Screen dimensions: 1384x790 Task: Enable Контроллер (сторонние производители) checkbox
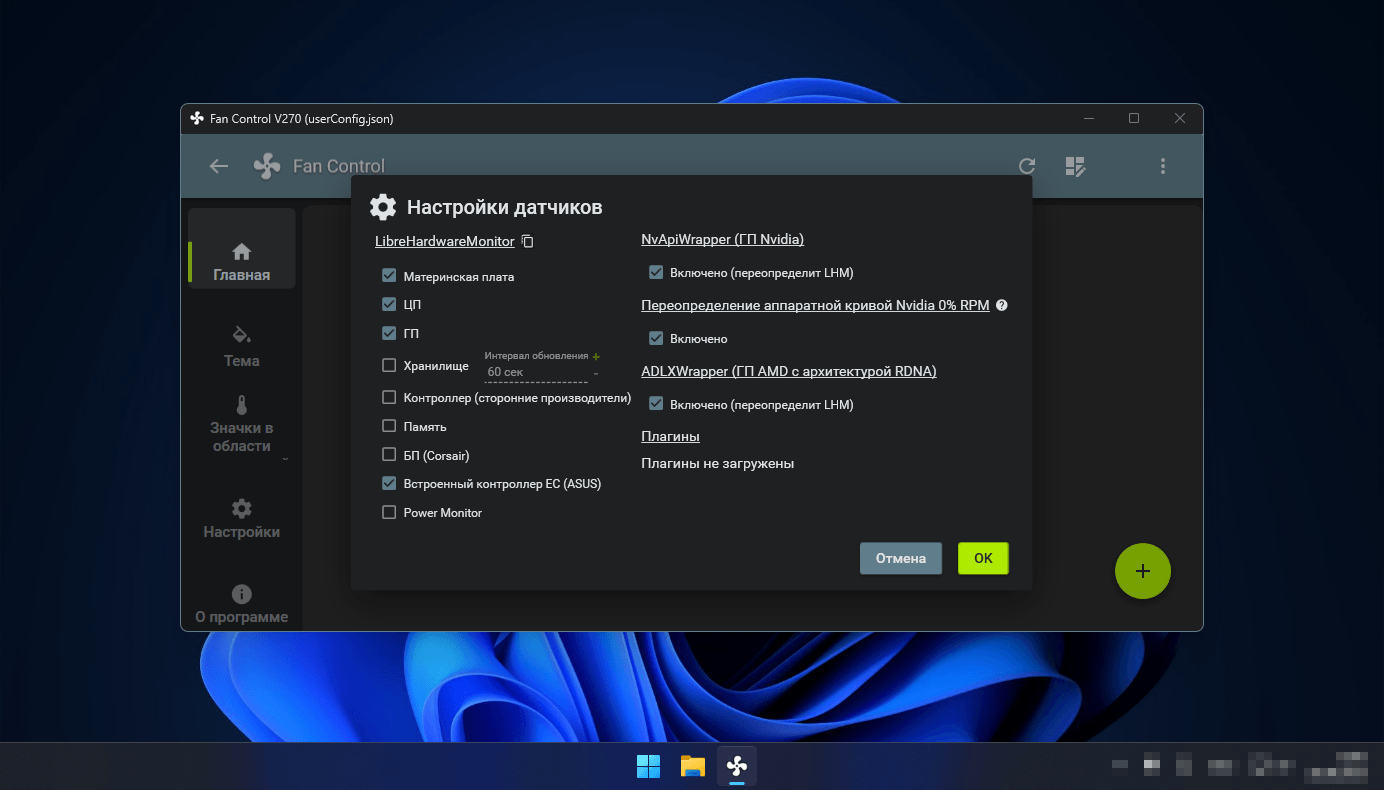pos(389,397)
